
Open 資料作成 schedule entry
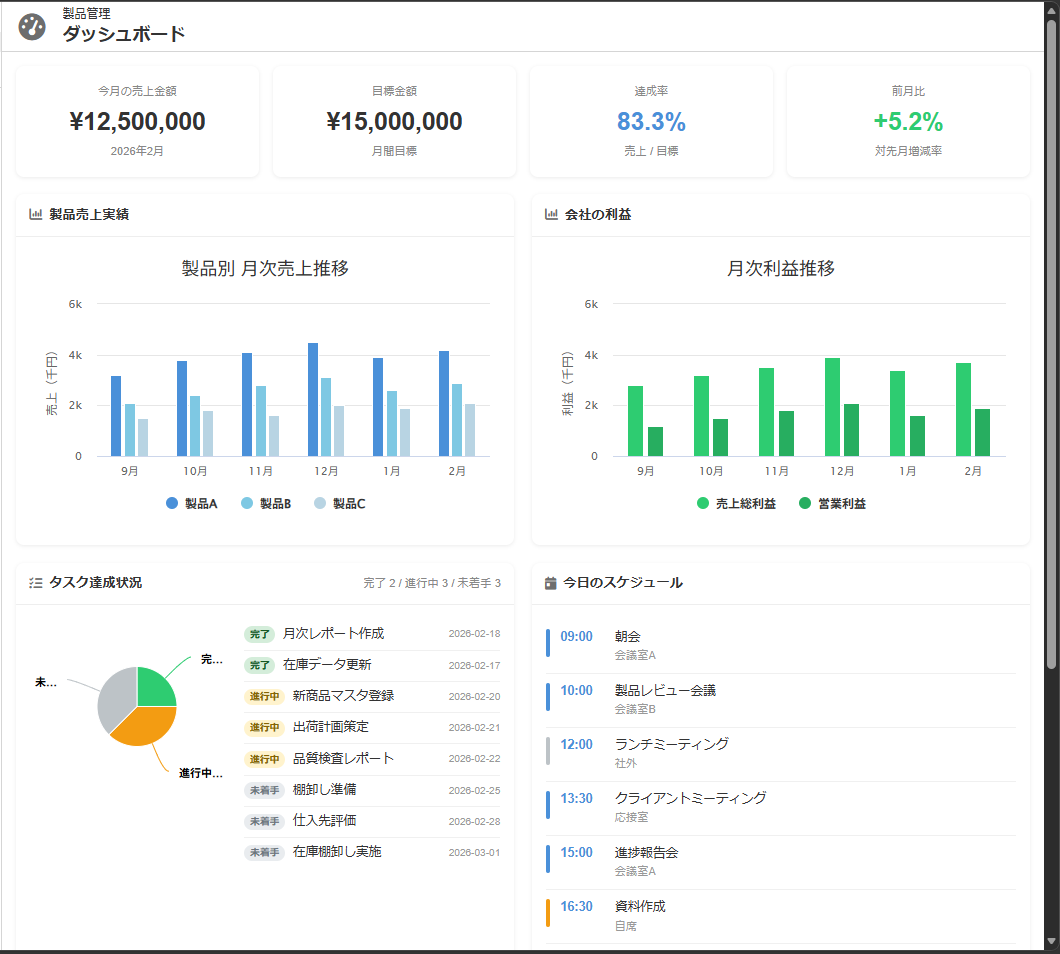click(x=781, y=915)
